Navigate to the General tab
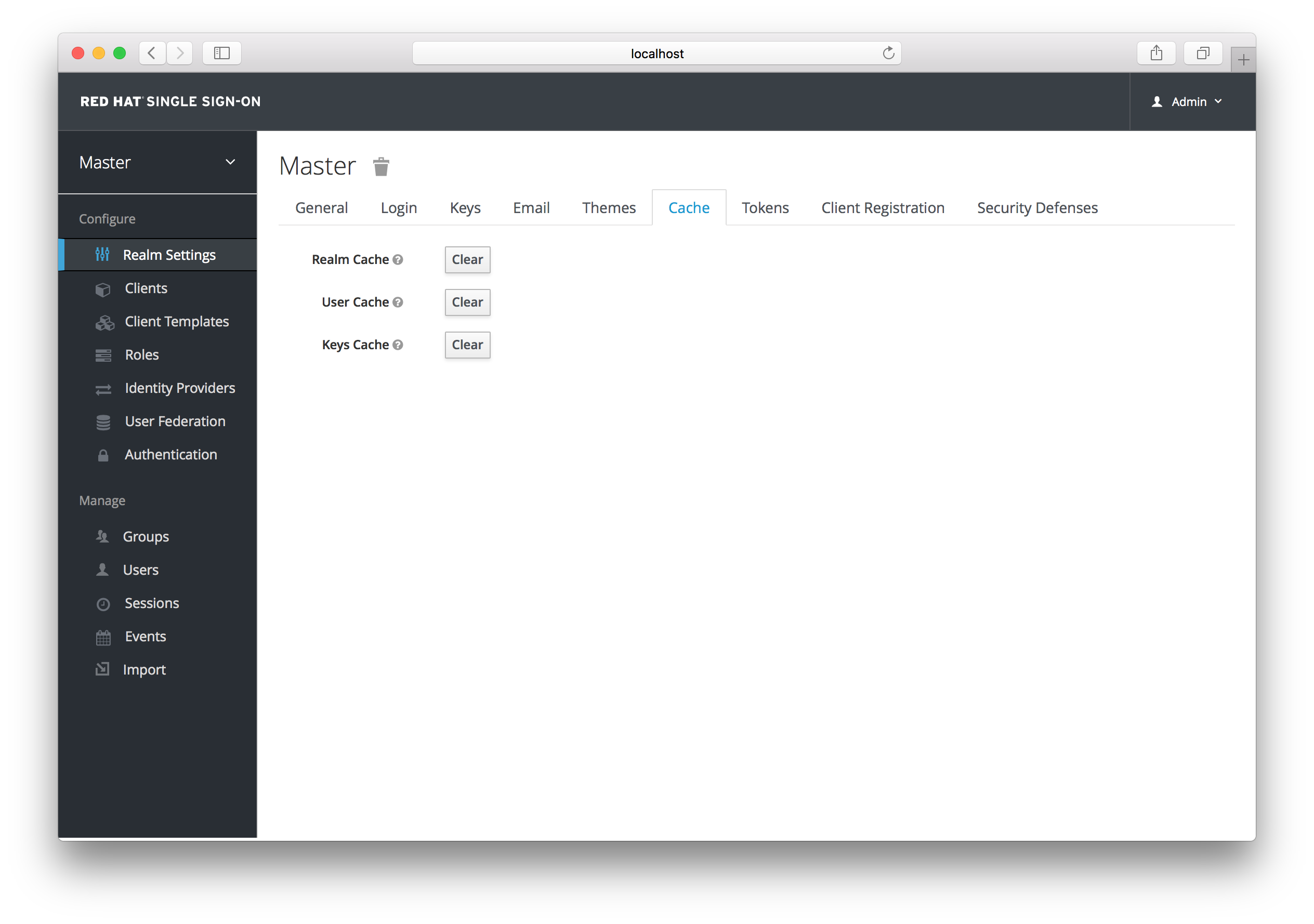The width and height of the screenshot is (1314, 924). (321, 207)
